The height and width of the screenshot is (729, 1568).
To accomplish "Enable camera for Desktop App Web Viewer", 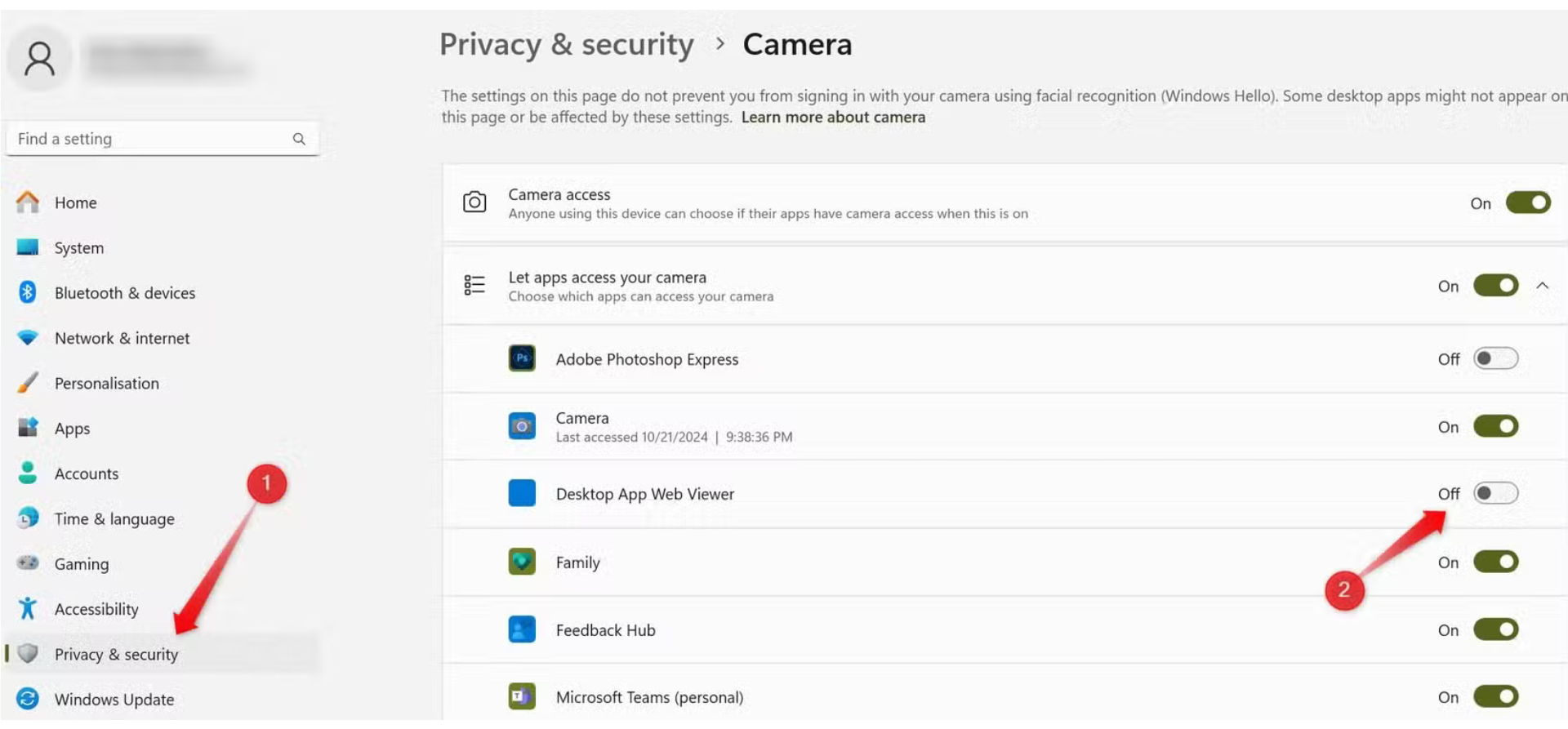I will coord(1495,493).
